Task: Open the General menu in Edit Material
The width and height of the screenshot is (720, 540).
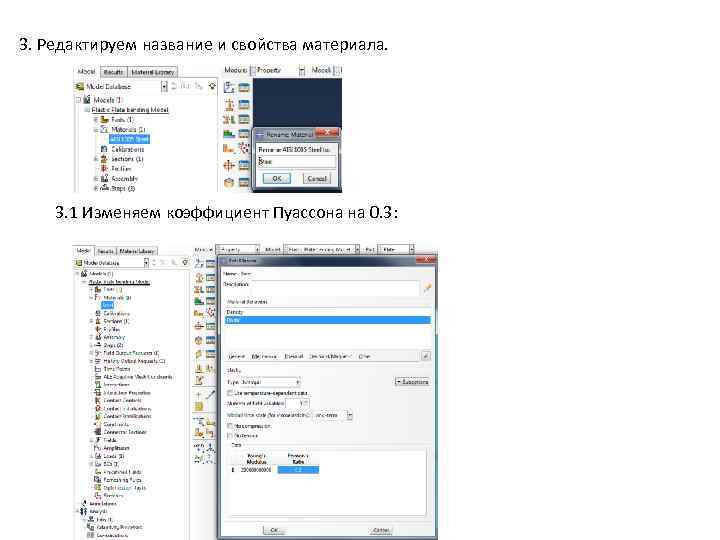Action: coord(236,356)
